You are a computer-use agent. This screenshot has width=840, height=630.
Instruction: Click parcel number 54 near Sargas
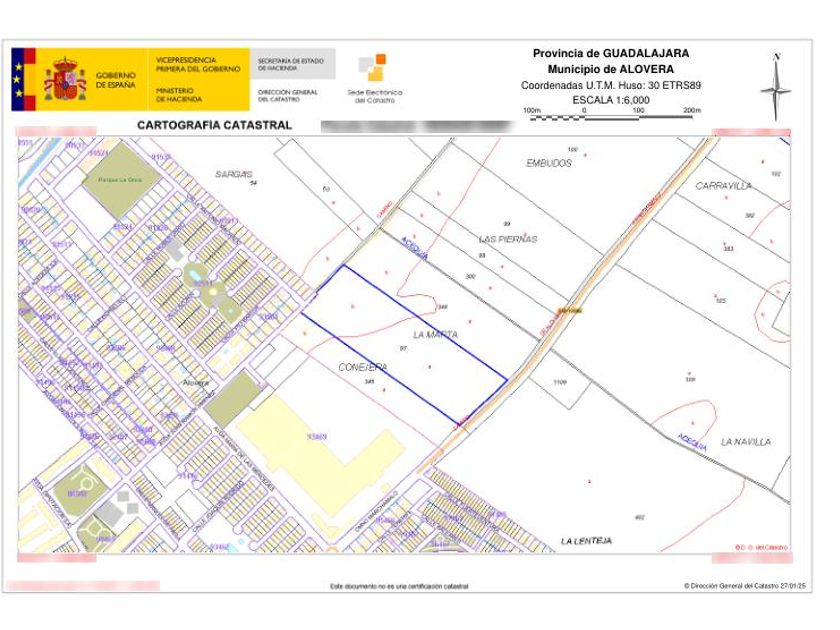(x=254, y=183)
